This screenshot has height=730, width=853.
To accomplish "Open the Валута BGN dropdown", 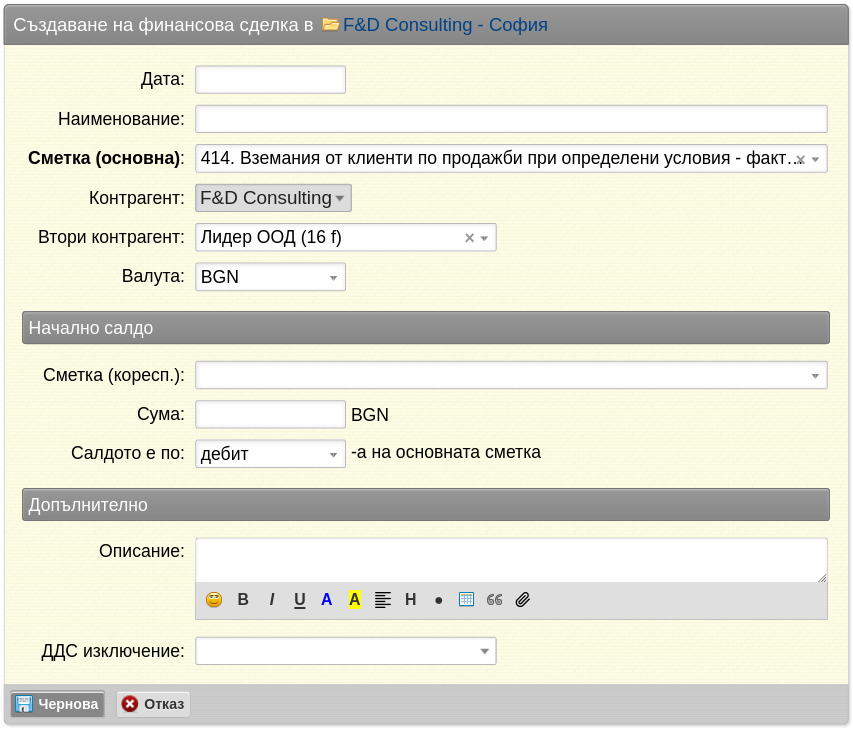I will click(270, 277).
